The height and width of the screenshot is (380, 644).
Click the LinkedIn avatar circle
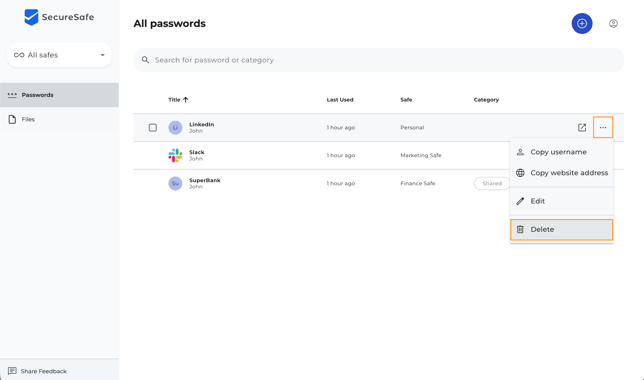pyautogui.click(x=175, y=127)
